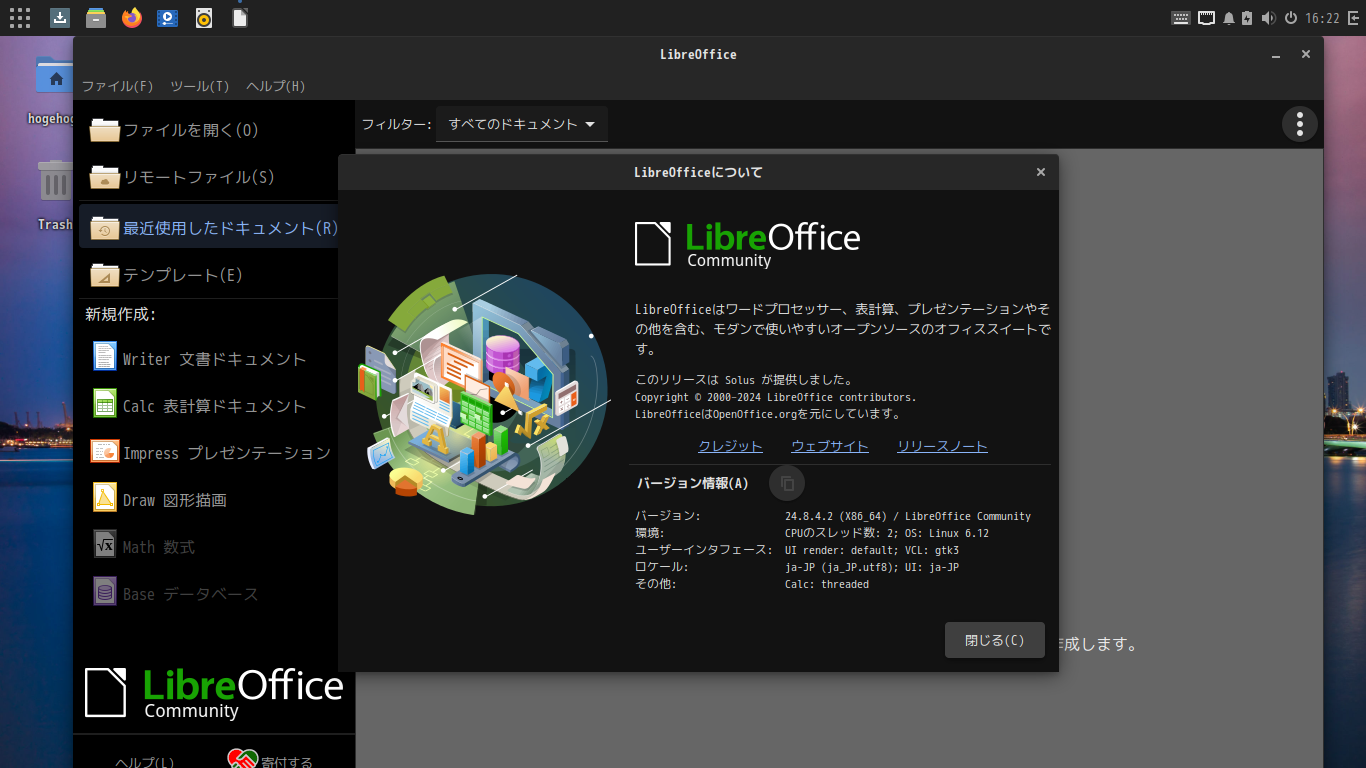The width and height of the screenshot is (1366, 768).
Task: Show notifications via the bell icon
Action: pyautogui.click(x=1229, y=18)
